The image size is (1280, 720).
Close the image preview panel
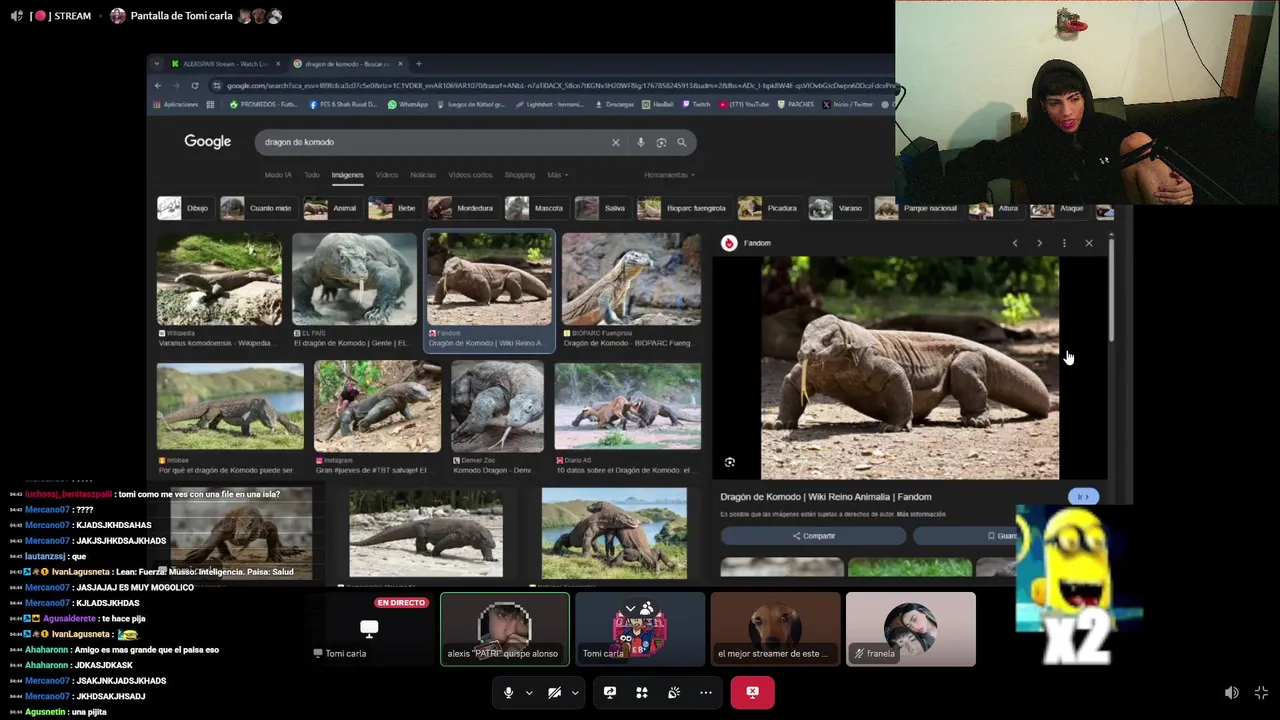pos(1089,243)
